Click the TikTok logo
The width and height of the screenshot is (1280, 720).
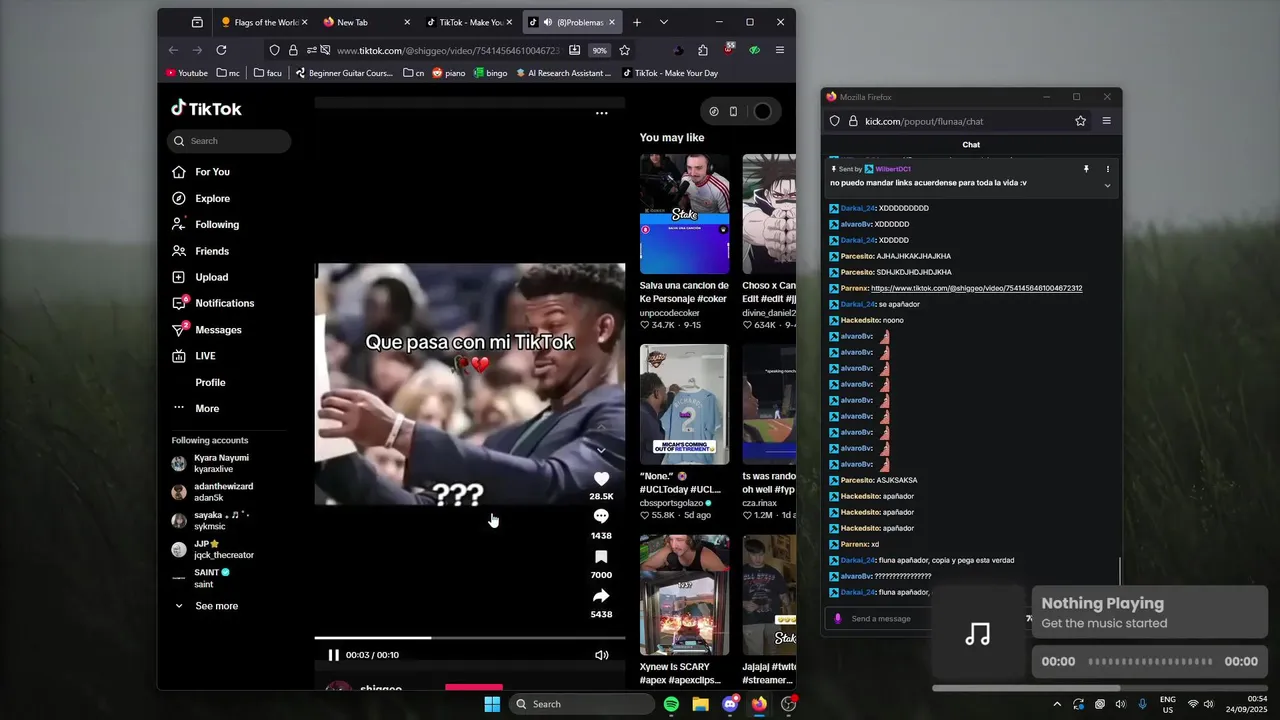click(206, 108)
